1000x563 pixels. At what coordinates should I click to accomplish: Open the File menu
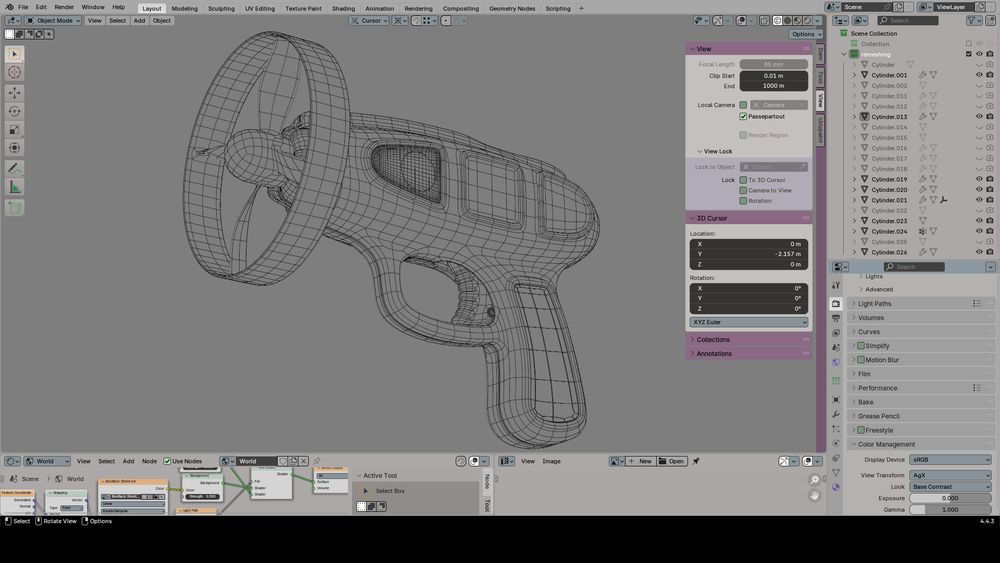23,7
